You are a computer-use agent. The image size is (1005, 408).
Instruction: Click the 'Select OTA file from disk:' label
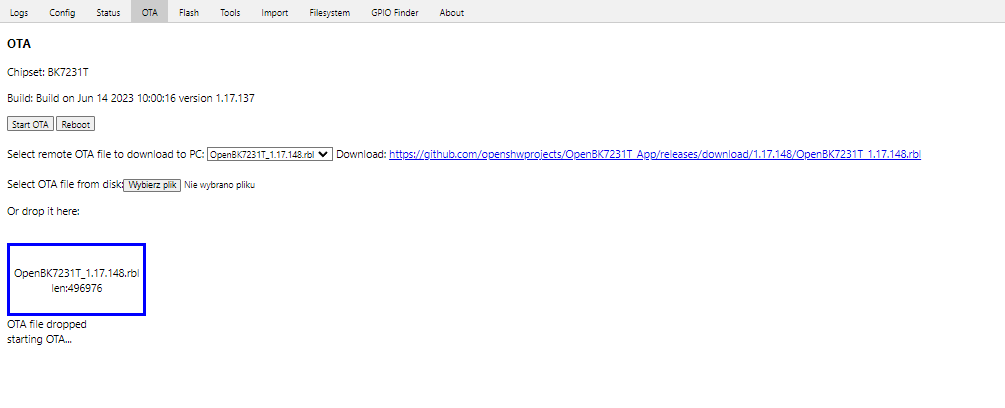65,184
